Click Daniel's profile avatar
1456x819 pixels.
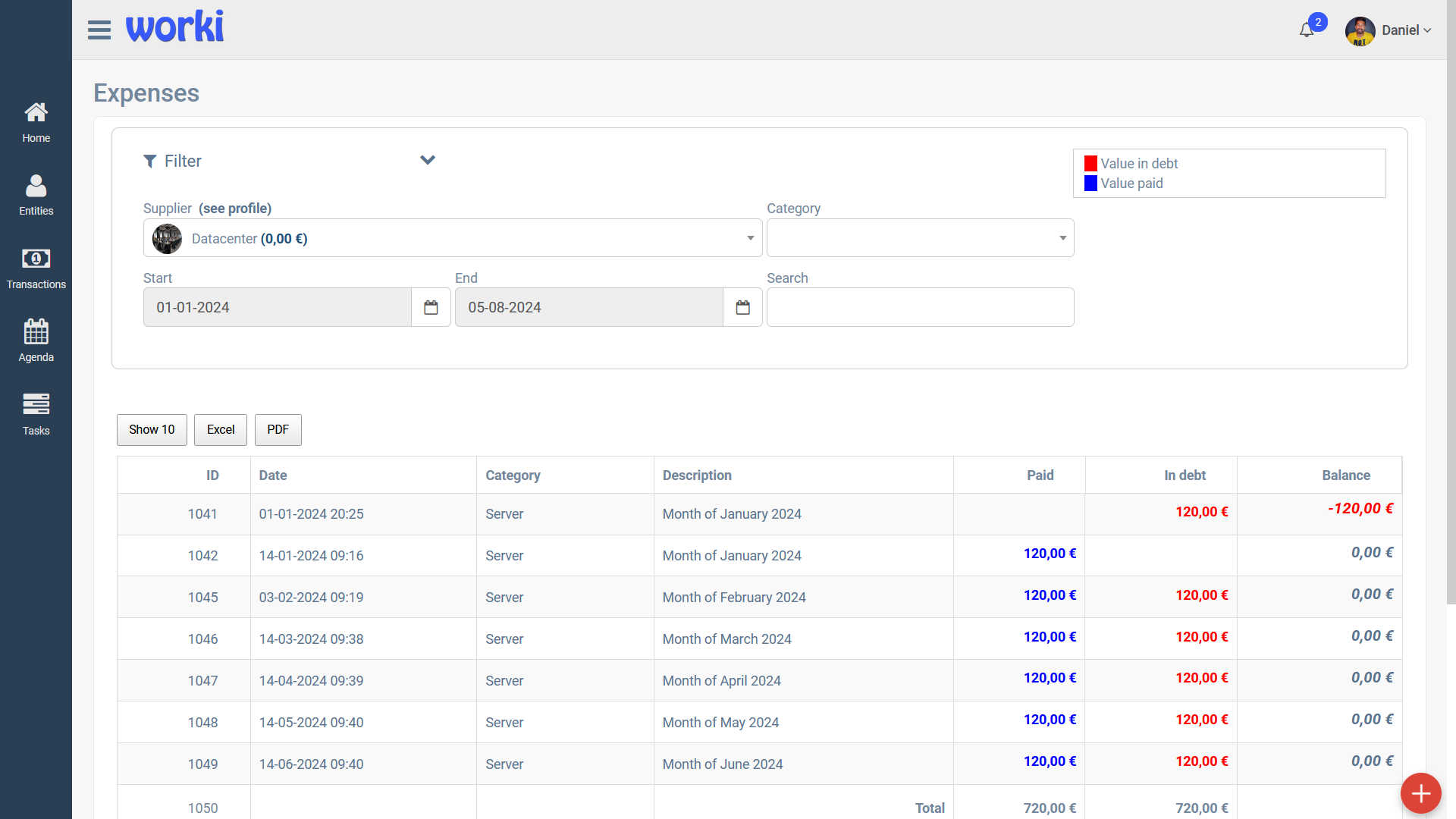click(1360, 30)
